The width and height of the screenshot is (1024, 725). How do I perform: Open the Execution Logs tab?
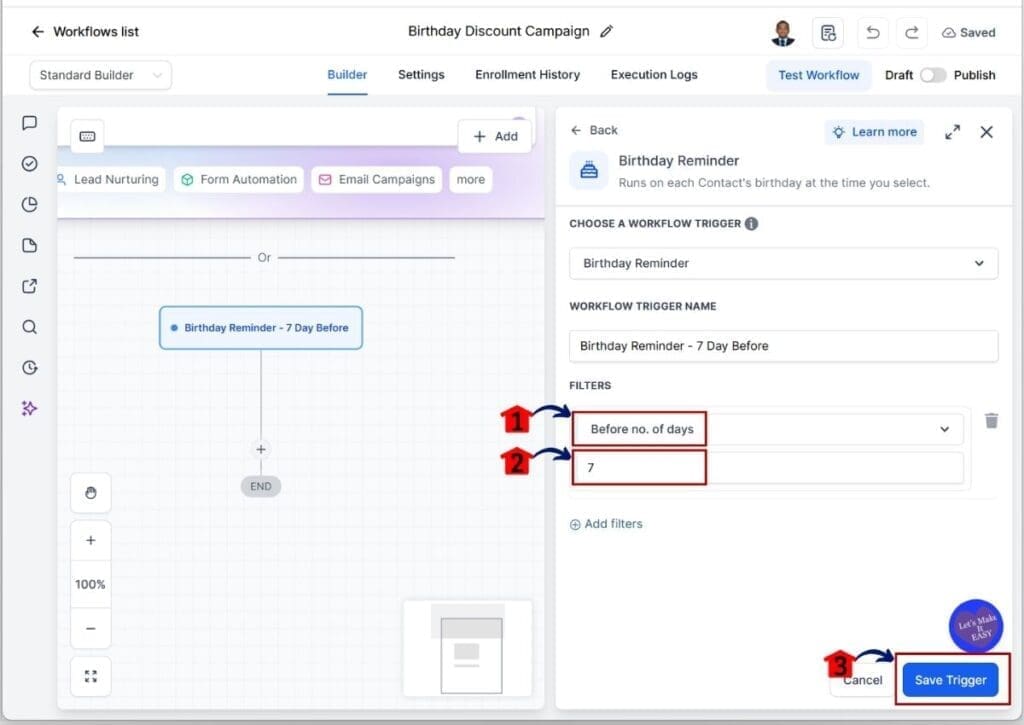pos(654,74)
